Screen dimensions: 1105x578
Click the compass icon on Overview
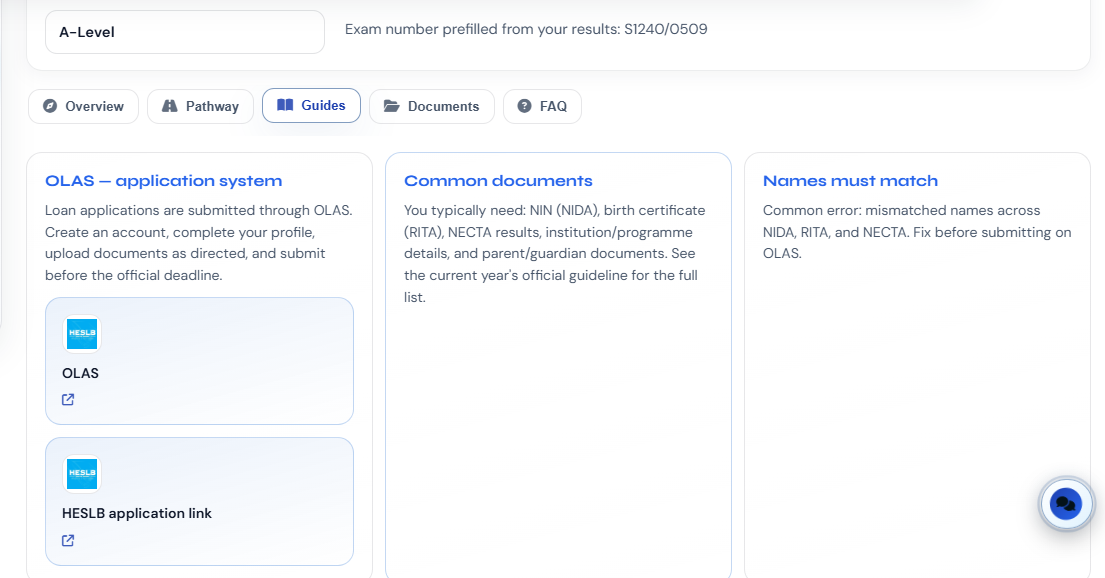[50, 106]
